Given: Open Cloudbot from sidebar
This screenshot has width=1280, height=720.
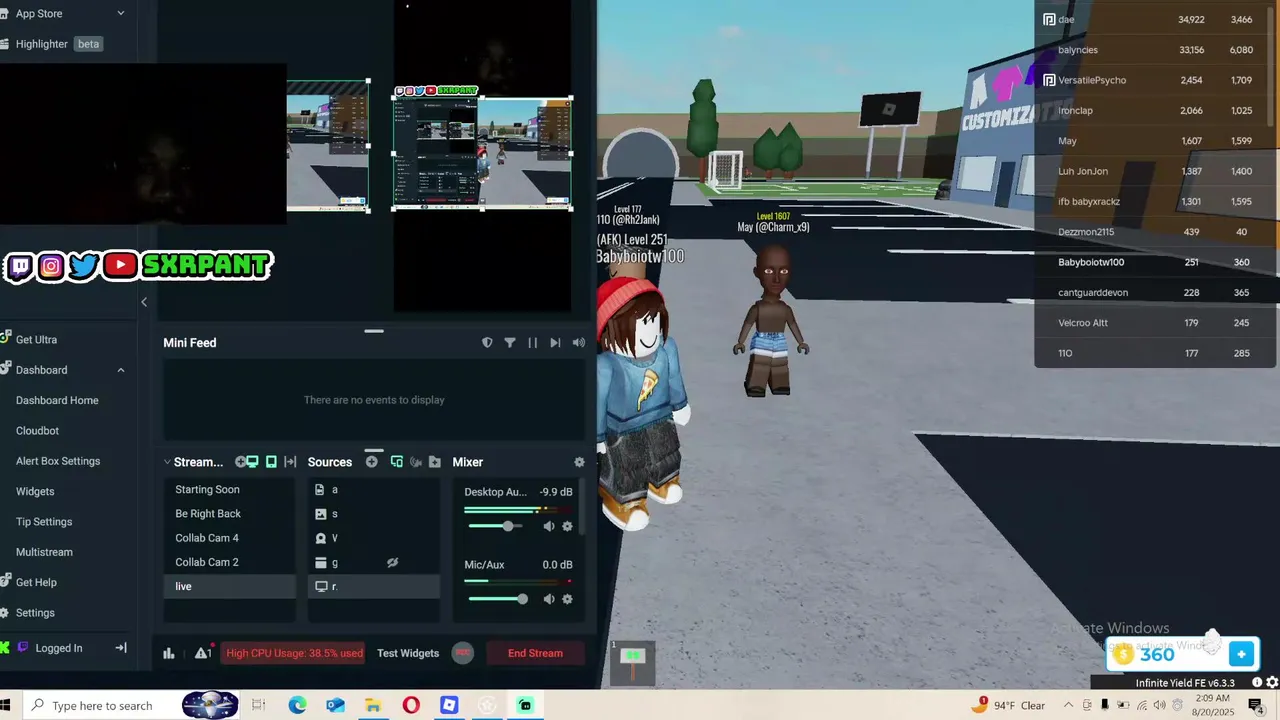Looking at the screenshot, I should pos(37,431).
